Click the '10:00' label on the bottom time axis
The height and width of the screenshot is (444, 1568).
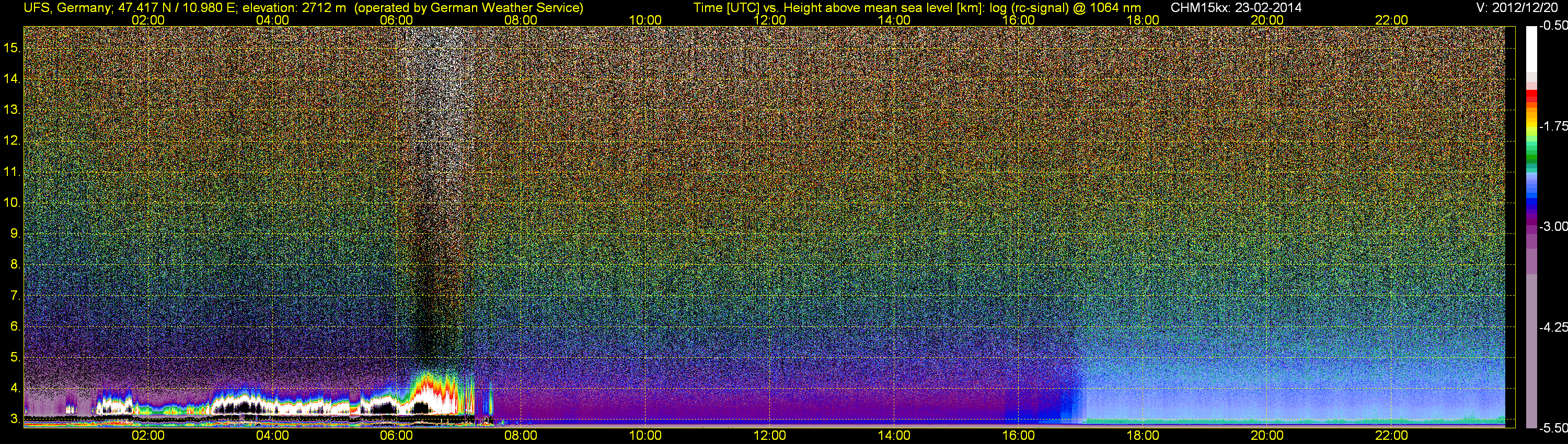click(x=645, y=436)
